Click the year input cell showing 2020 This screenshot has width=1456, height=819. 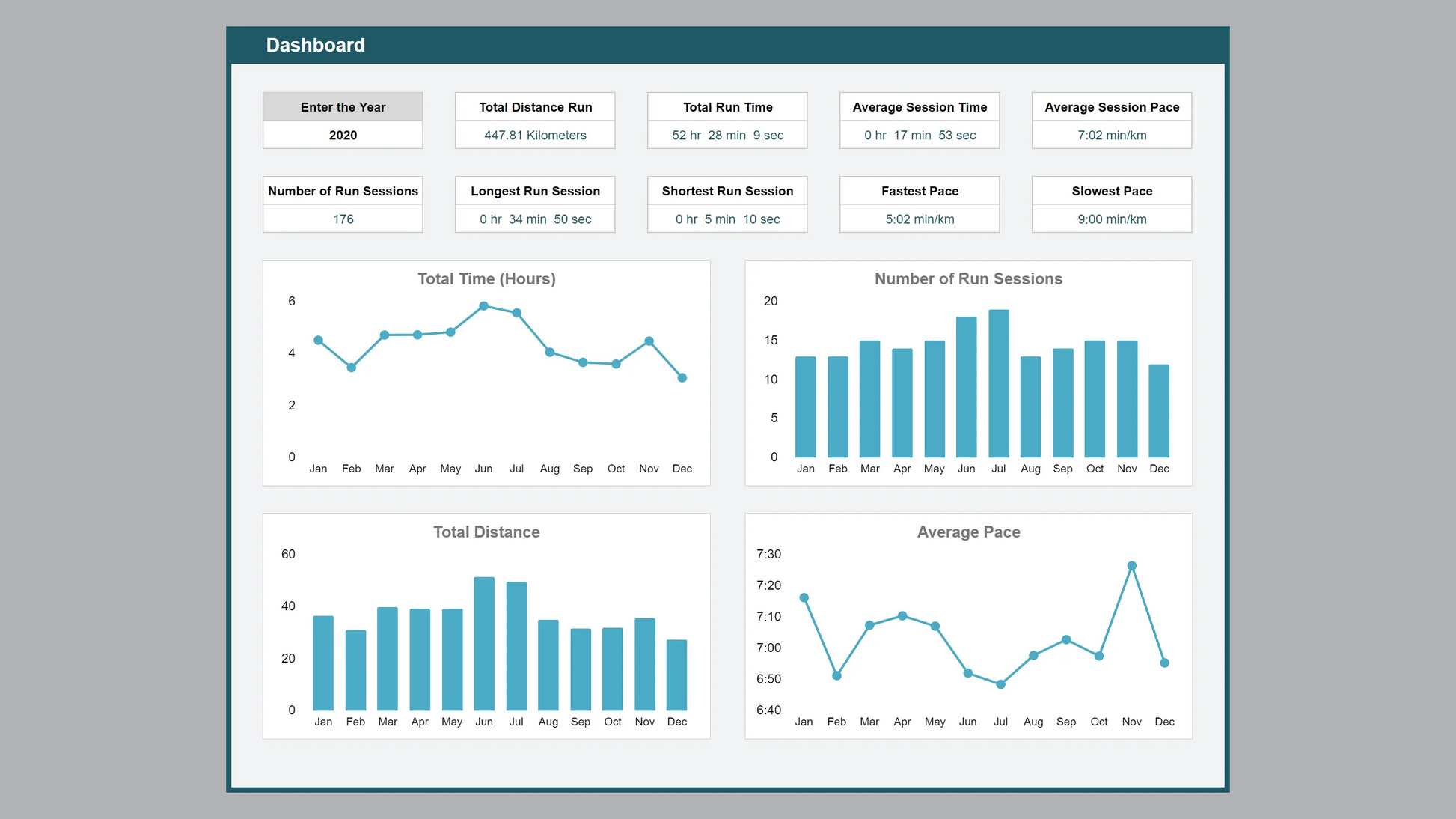tap(343, 136)
